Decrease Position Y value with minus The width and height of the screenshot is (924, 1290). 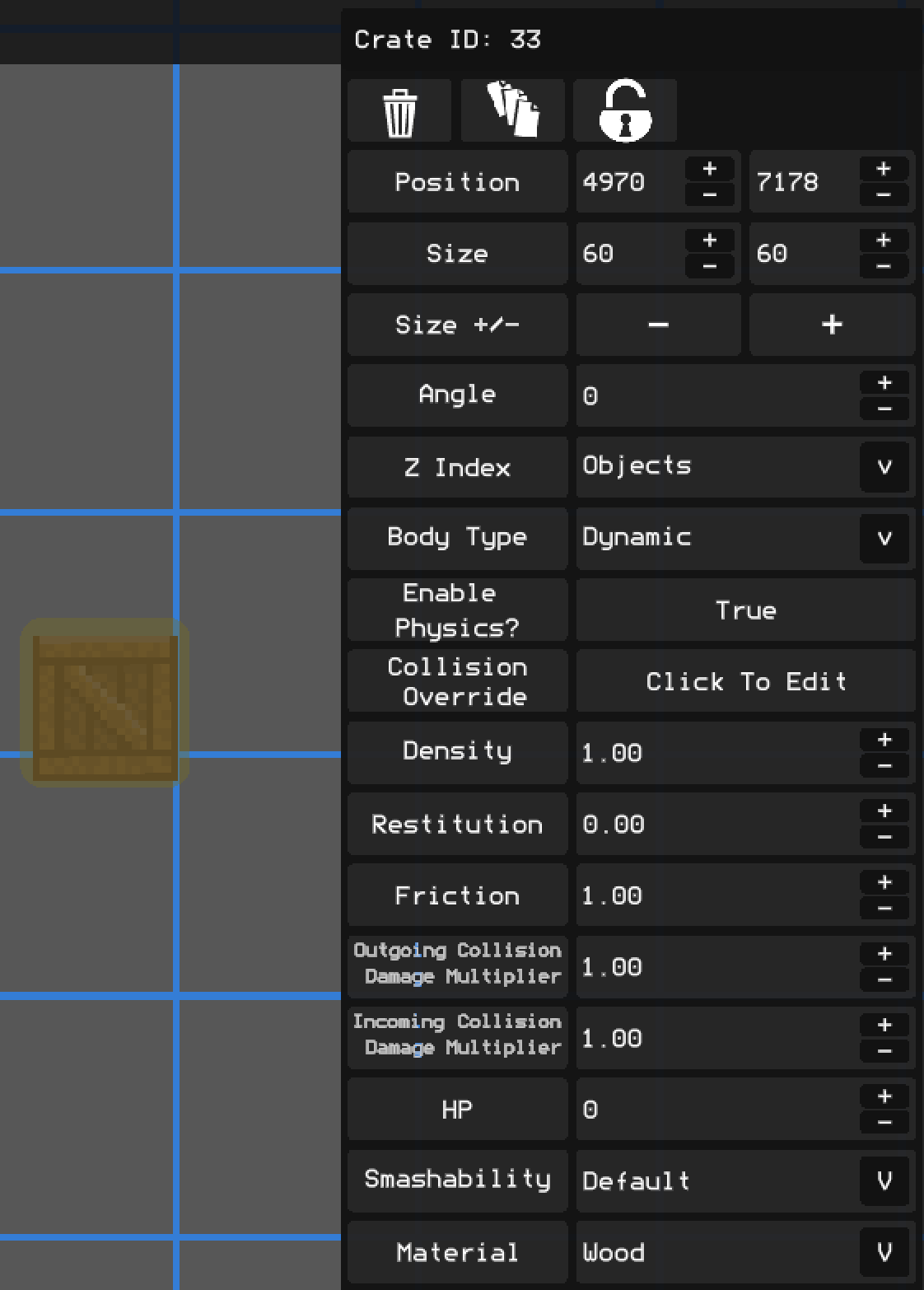(884, 195)
